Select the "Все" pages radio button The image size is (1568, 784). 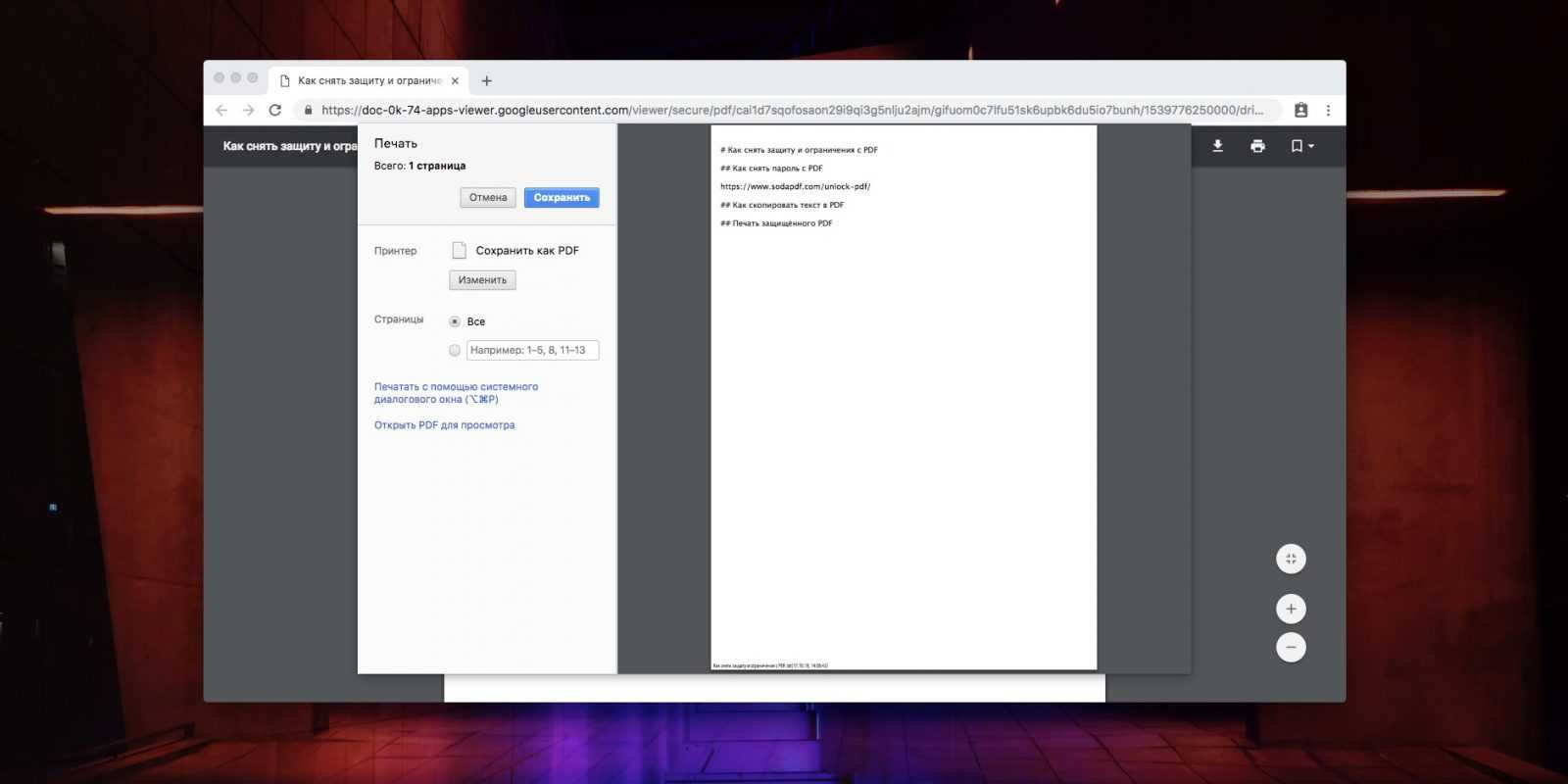pyautogui.click(x=455, y=321)
